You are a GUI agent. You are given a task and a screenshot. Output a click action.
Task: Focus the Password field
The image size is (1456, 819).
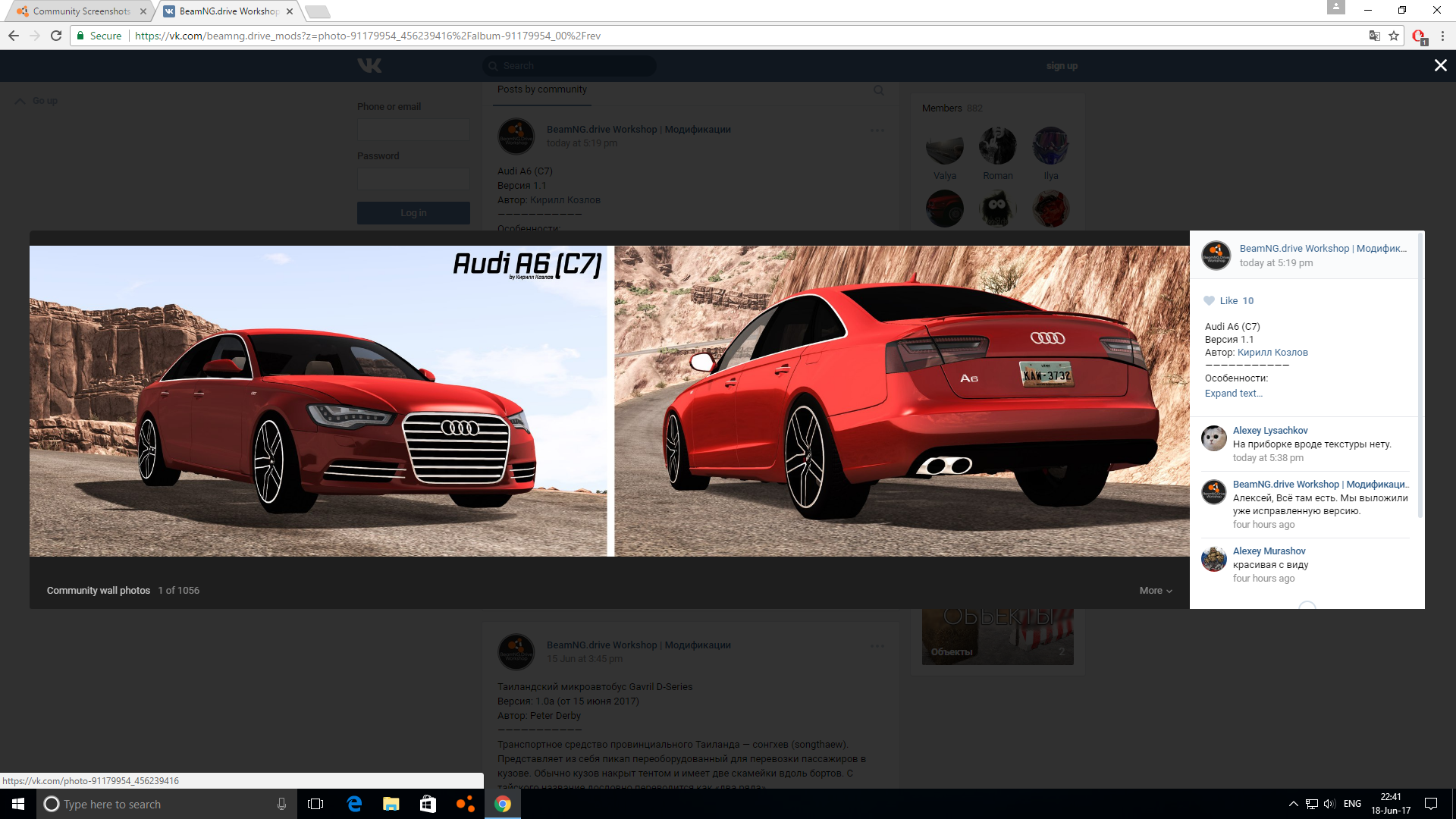(x=413, y=179)
